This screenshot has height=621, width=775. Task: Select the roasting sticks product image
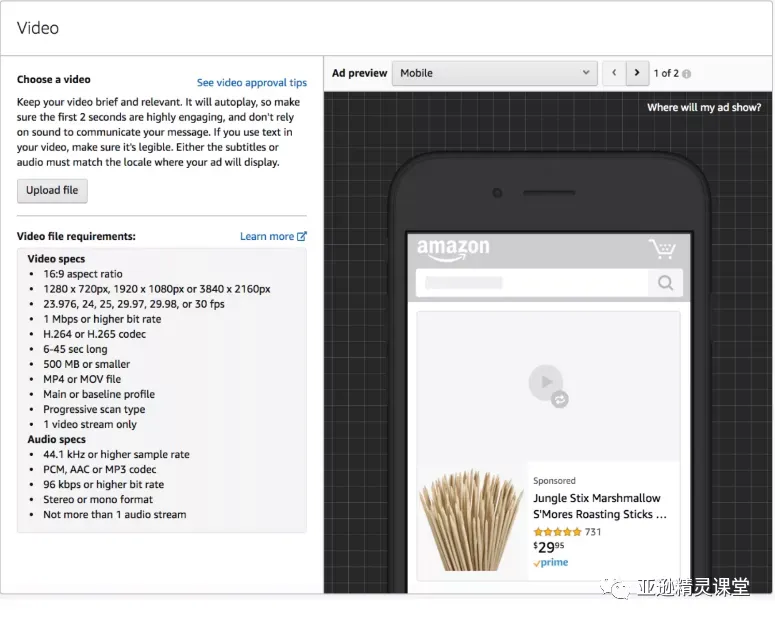[x=471, y=520]
